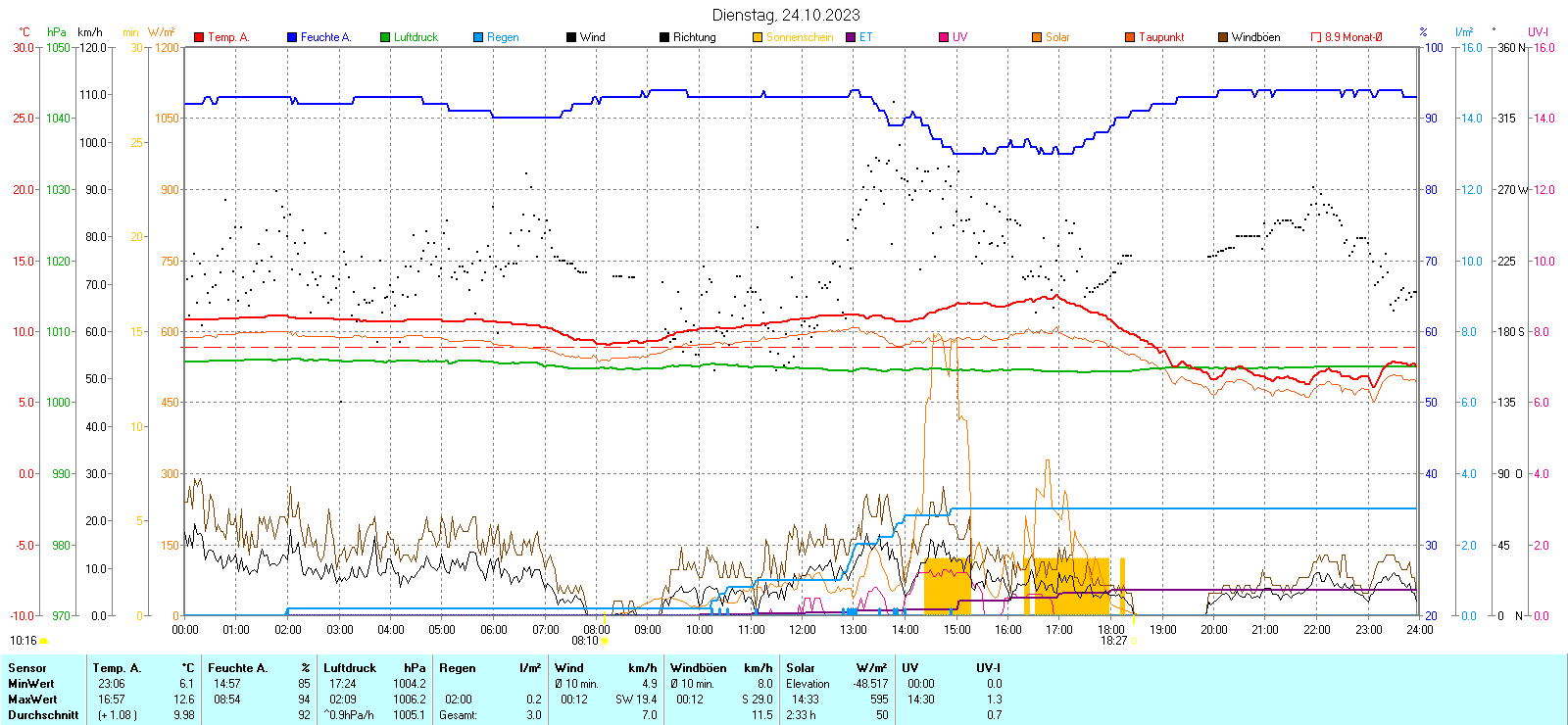Click the blue Feuchte A. legend square
Viewport: 1568px width, 725px height.
[x=292, y=37]
